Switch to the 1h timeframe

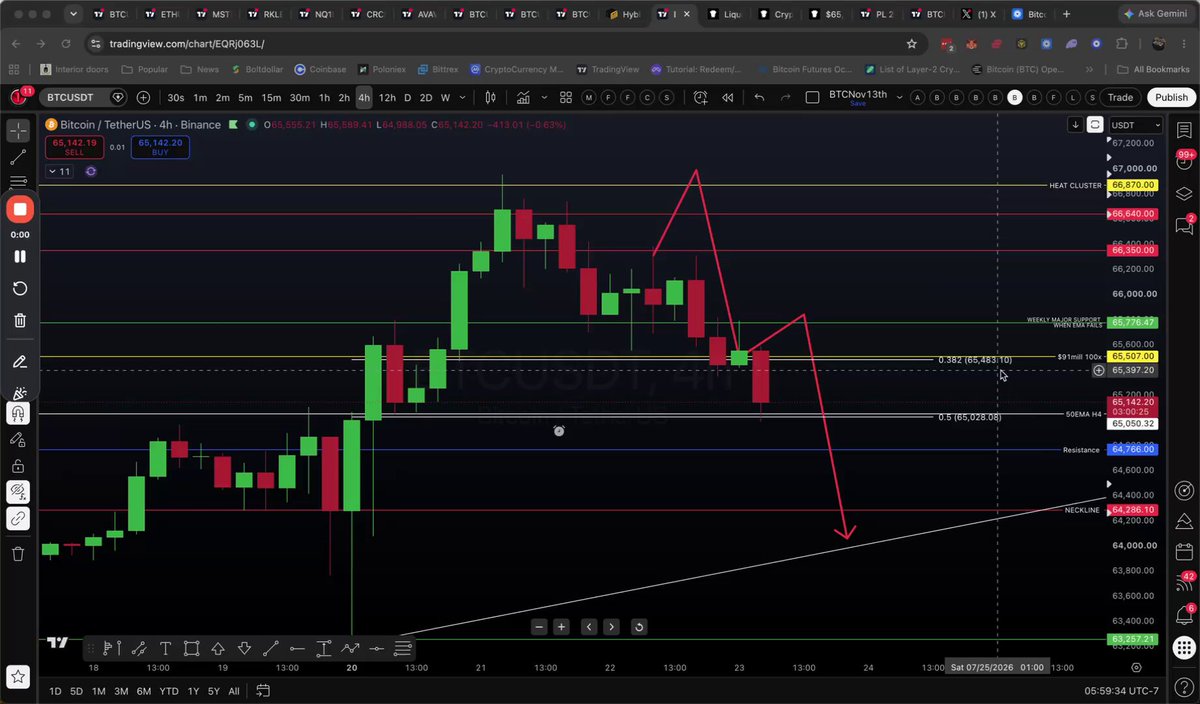(324, 97)
